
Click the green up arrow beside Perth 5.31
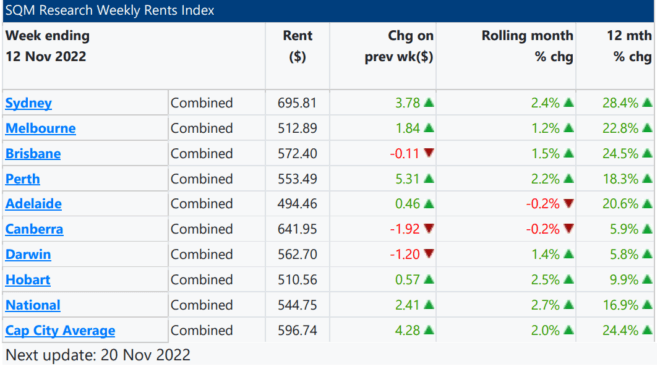429,179
